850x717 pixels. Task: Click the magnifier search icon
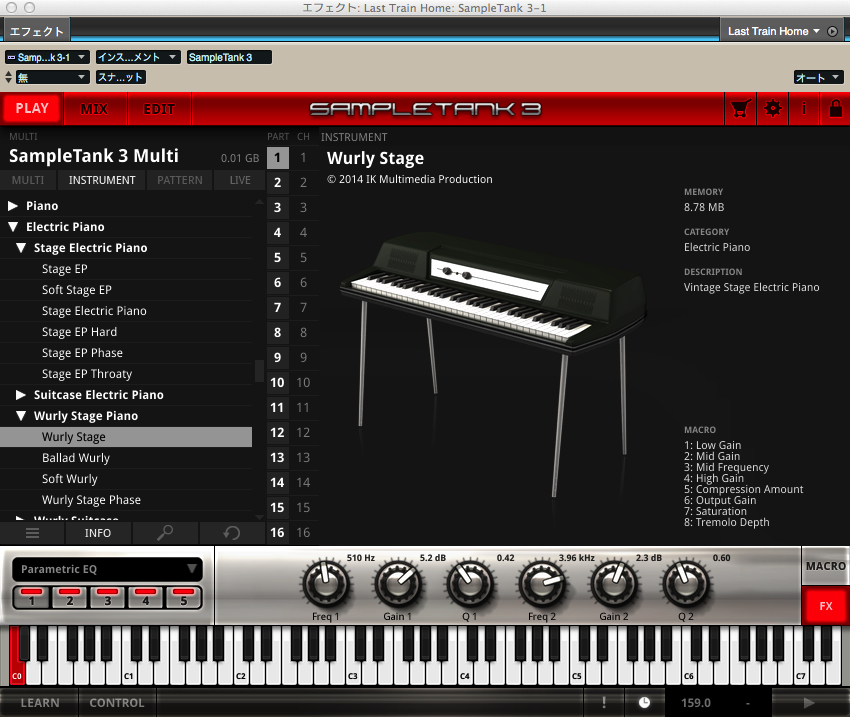click(x=165, y=533)
